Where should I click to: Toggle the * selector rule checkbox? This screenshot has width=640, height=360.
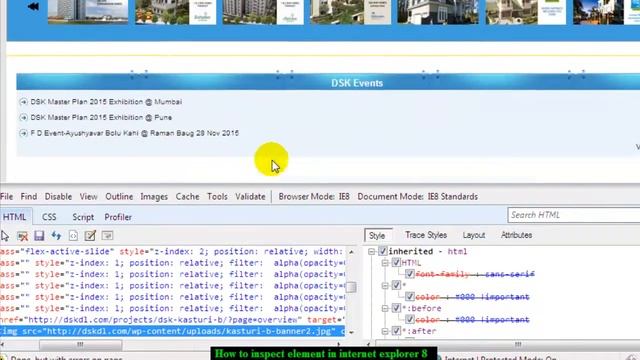coord(396,285)
